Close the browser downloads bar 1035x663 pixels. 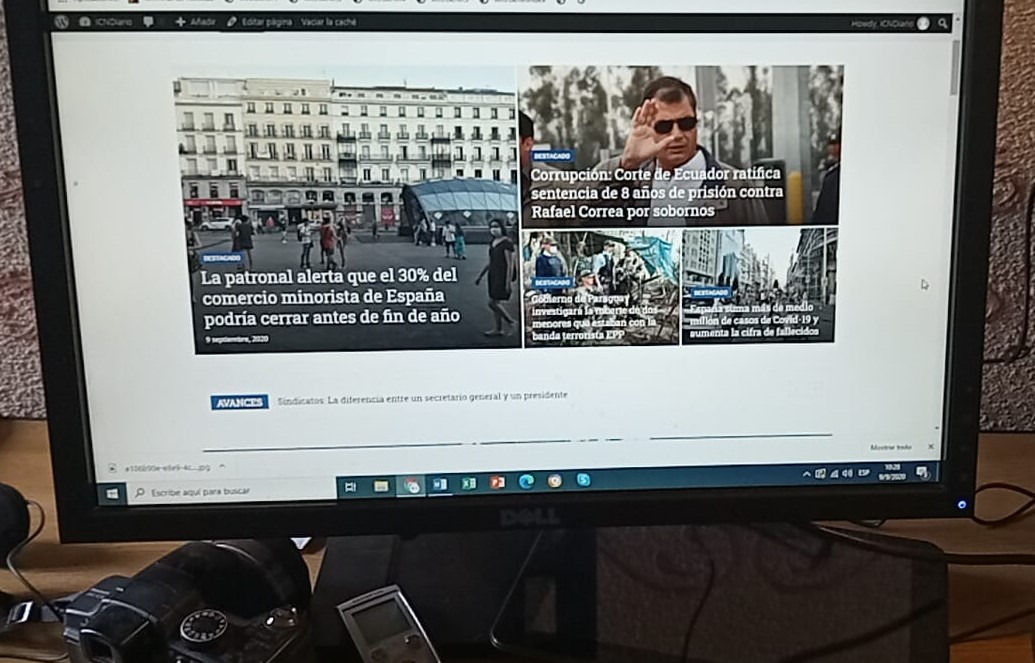tap(930, 447)
